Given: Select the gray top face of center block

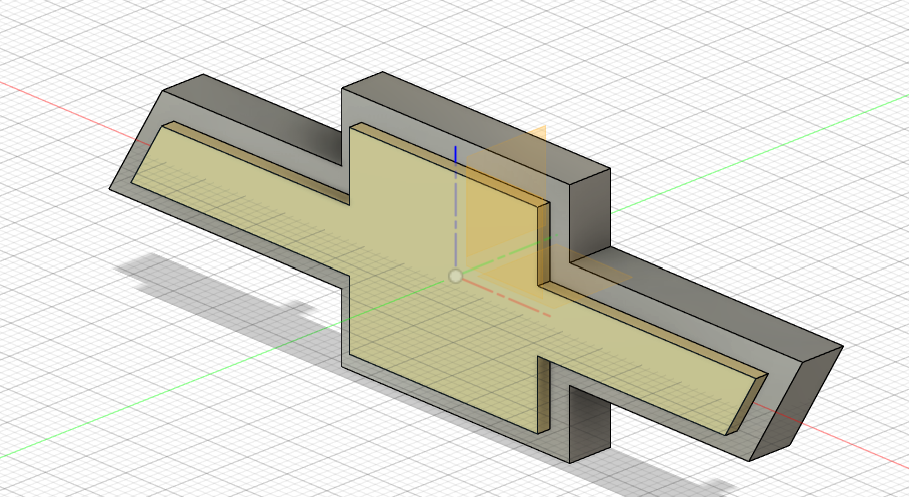Looking at the screenshot, I should click(477, 128).
